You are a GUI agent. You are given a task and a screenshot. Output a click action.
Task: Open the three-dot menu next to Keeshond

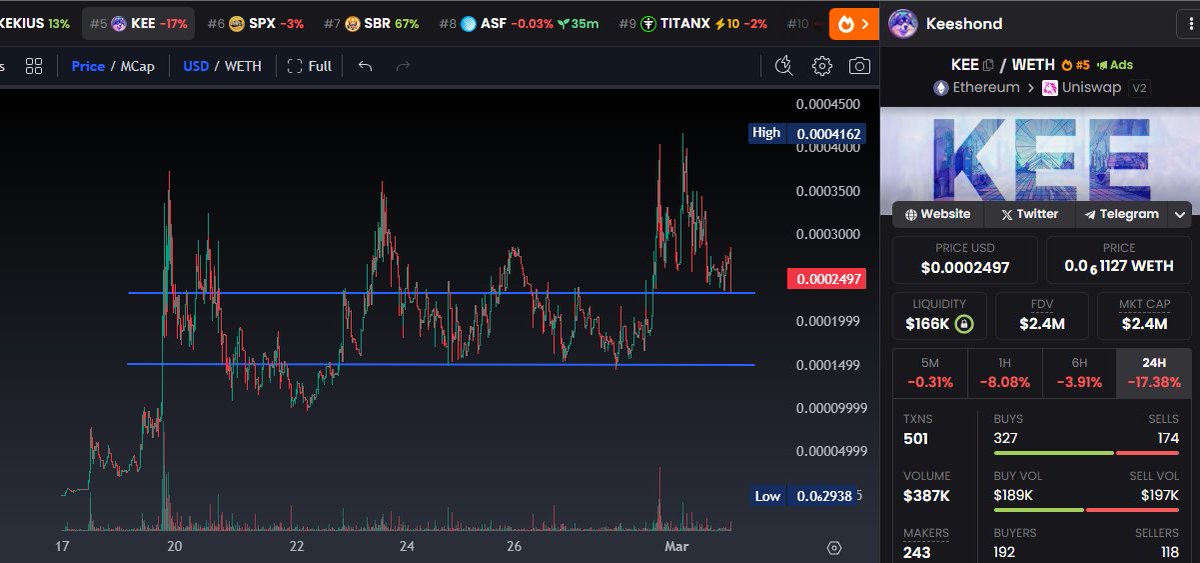click(1190, 23)
